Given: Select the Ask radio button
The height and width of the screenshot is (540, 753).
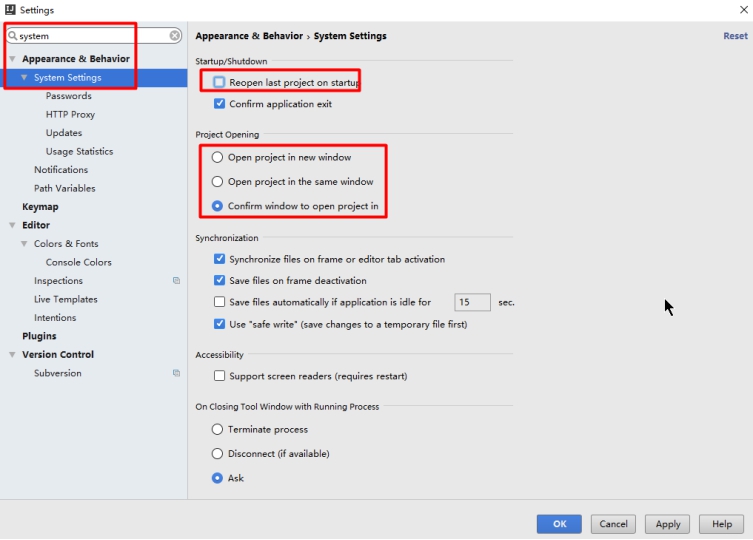Looking at the screenshot, I should pyautogui.click(x=218, y=478).
